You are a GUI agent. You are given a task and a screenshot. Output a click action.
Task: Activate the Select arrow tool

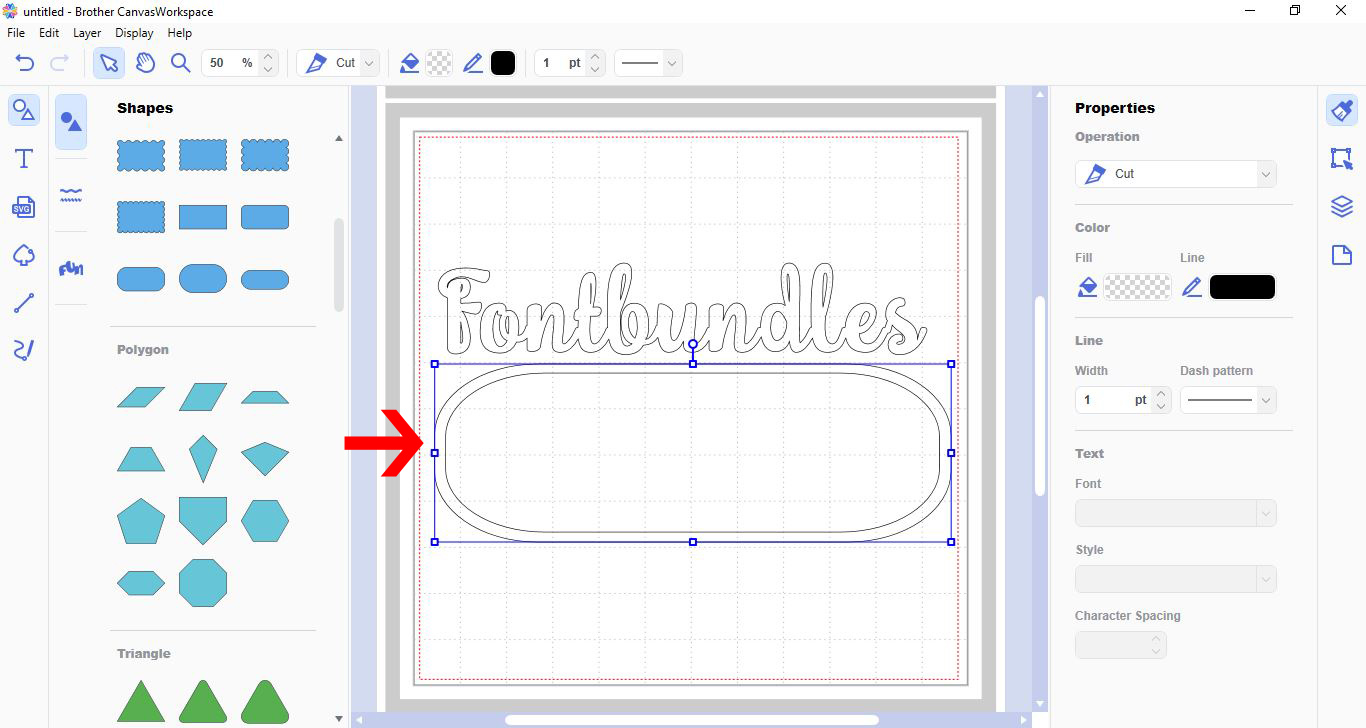coord(108,63)
